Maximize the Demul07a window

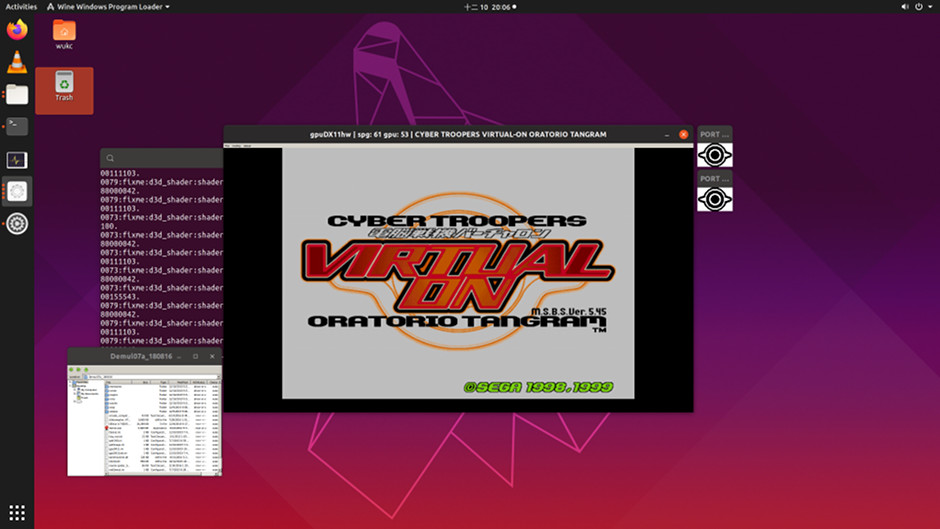[x=195, y=356]
